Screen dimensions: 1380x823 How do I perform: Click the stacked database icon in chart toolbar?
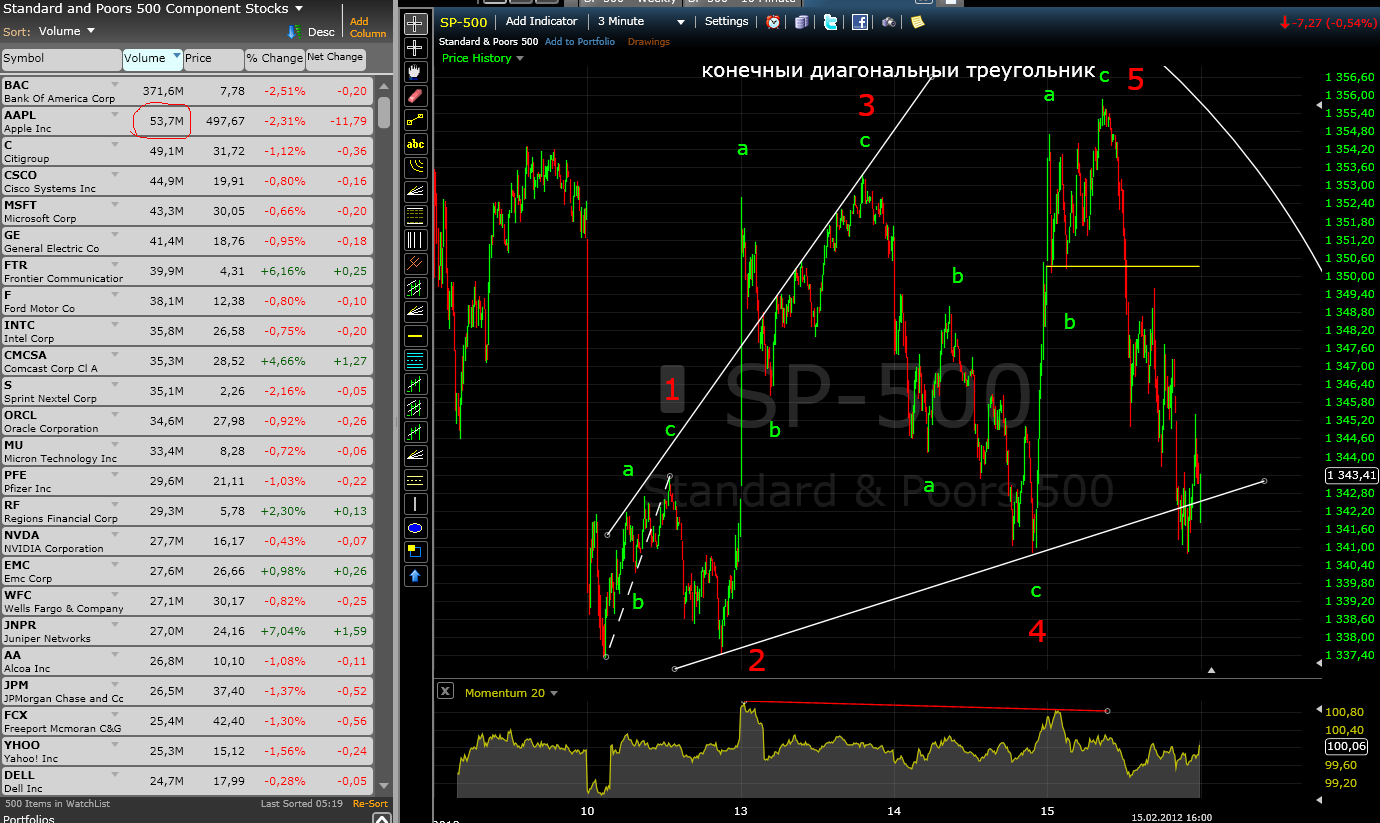(x=801, y=21)
